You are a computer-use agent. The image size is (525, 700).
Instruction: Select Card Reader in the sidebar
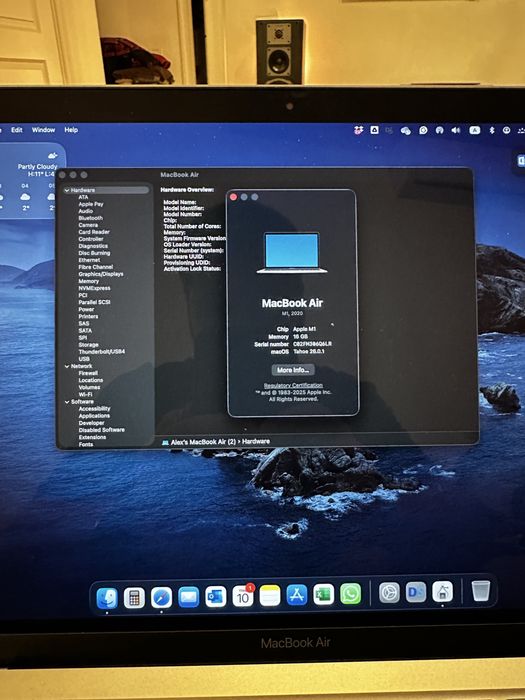point(94,232)
